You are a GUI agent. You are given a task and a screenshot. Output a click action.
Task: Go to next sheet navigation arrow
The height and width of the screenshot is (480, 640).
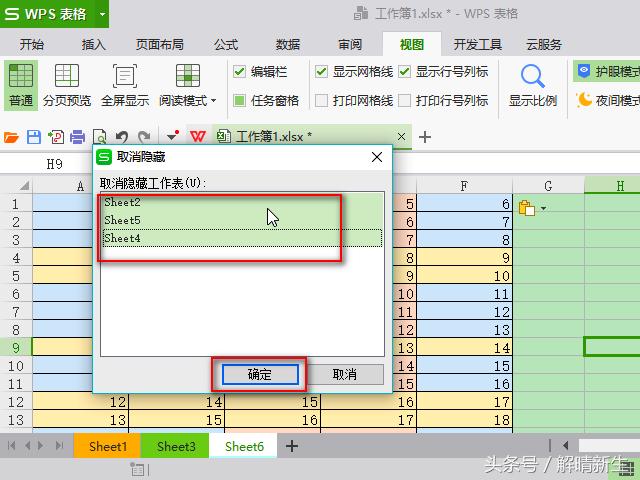click(x=41, y=445)
